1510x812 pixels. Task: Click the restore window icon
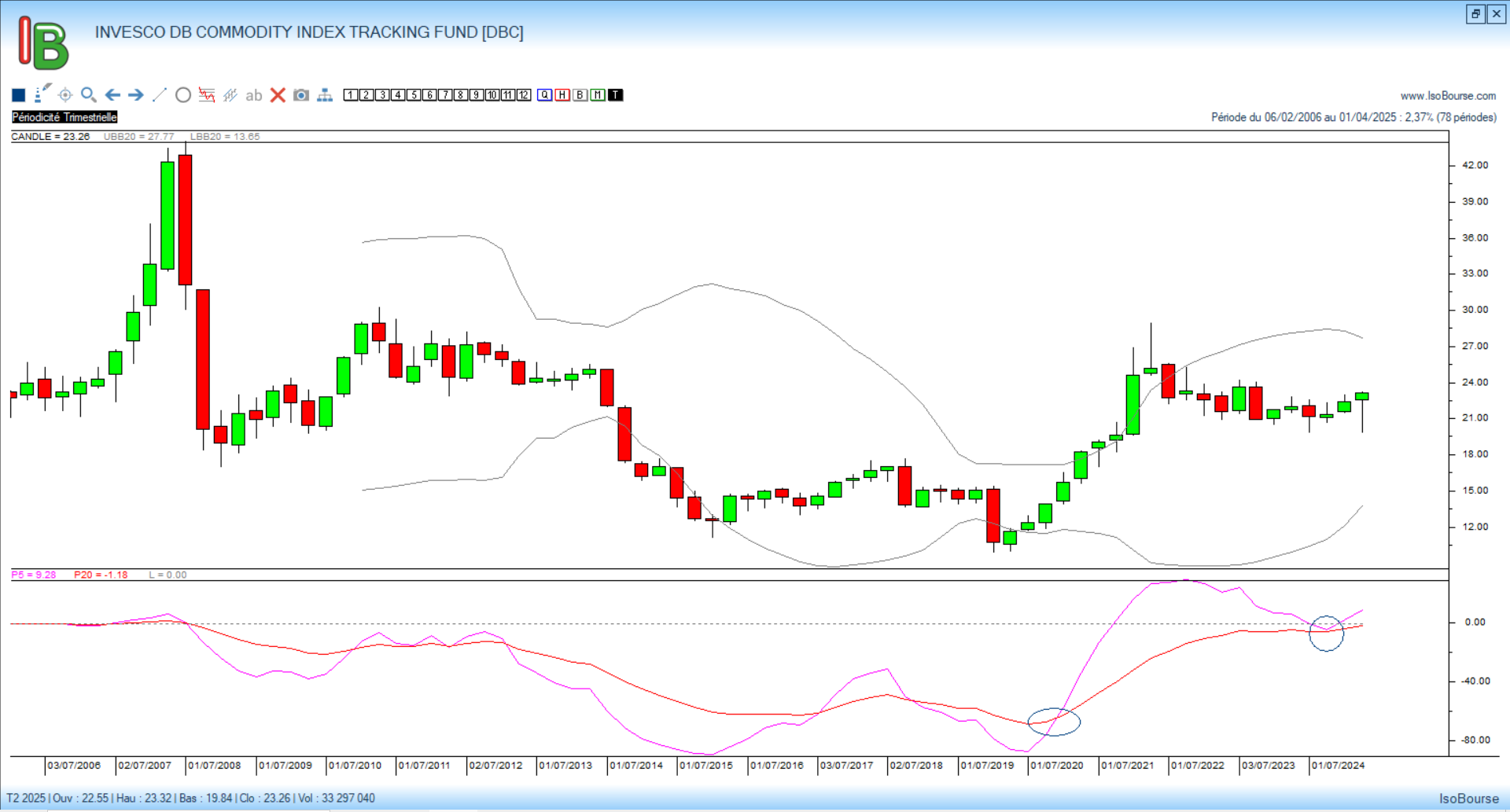click(1475, 13)
